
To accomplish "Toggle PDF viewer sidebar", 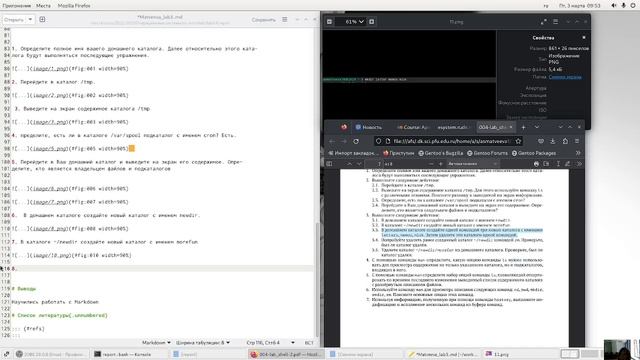I will (329, 164).
